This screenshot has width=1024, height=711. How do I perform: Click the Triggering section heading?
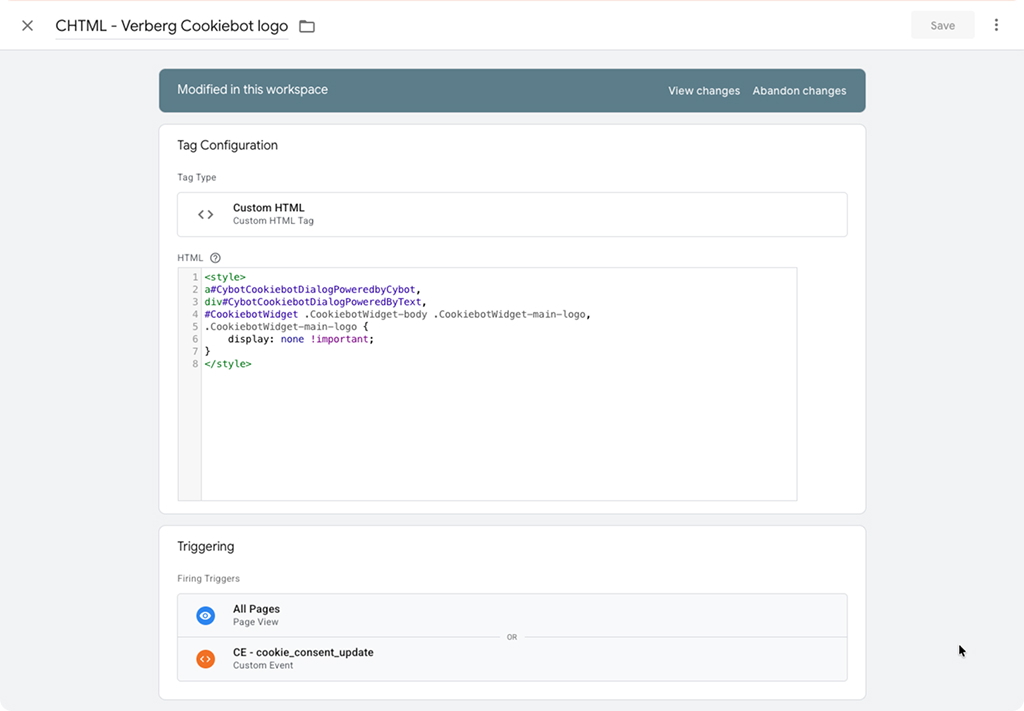(206, 546)
